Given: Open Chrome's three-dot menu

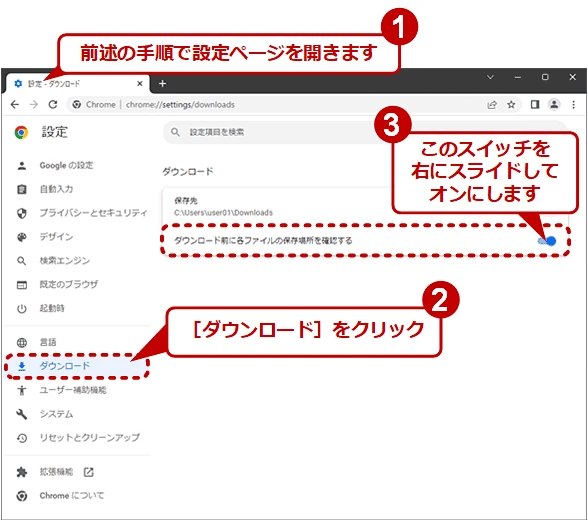Looking at the screenshot, I should coord(573,105).
